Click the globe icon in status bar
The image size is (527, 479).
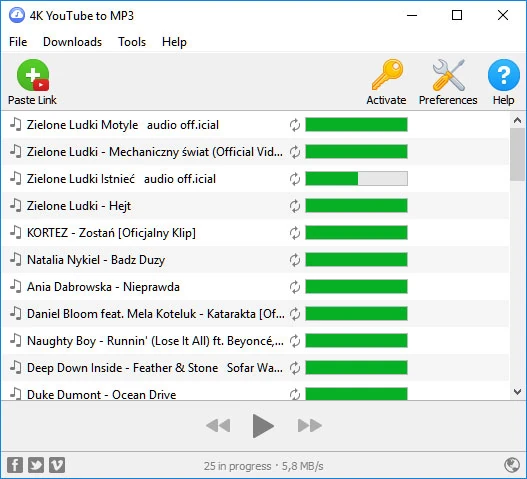[x=512, y=465]
